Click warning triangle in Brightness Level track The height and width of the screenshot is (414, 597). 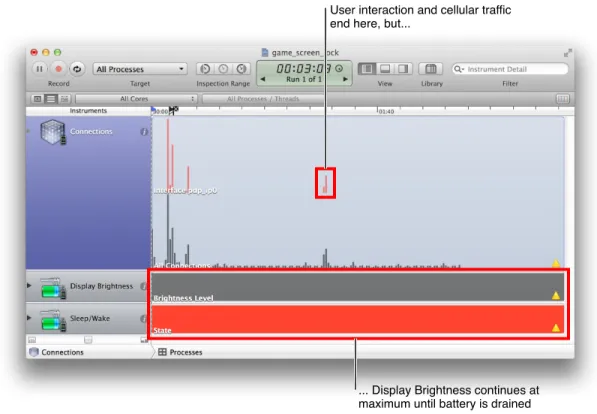tap(556, 295)
